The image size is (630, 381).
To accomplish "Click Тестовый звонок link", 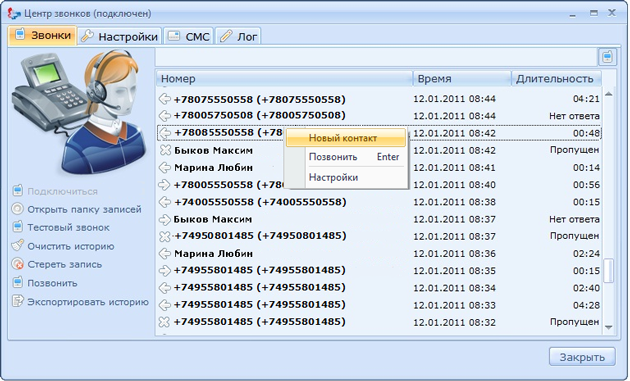I will tap(68, 227).
